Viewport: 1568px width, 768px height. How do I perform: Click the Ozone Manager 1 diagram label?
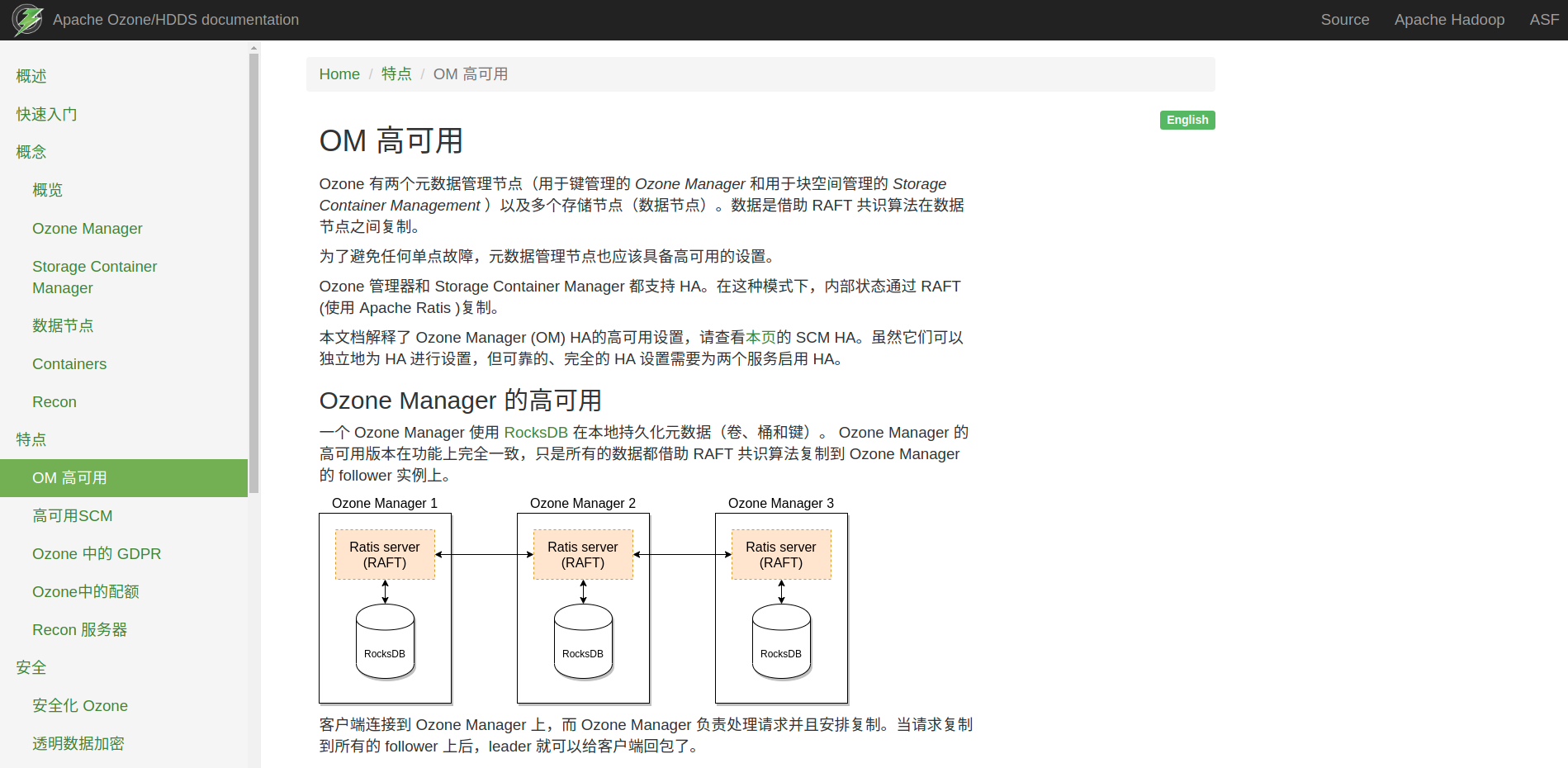pyautogui.click(x=385, y=504)
